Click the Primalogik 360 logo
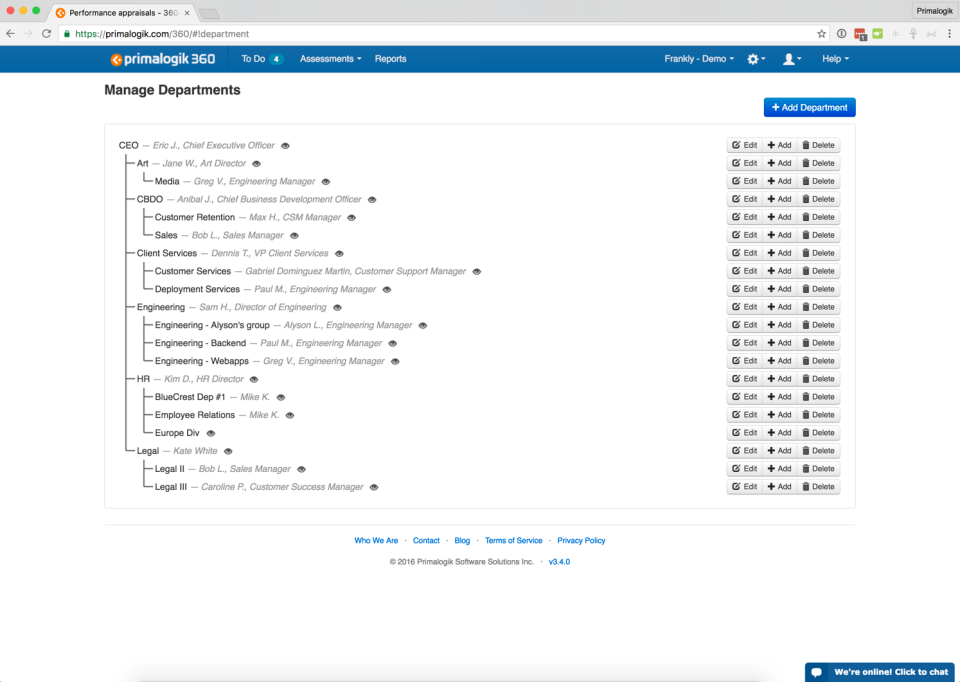The width and height of the screenshot is (960, 682). pos(163,59)
